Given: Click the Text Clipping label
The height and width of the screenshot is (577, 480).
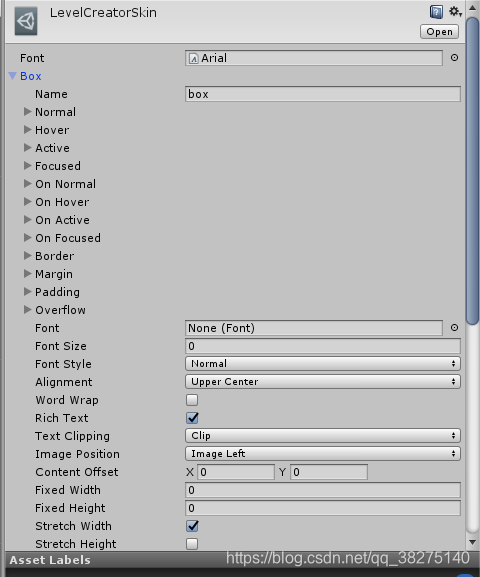Looking at the screenshot, I should pyautogui.click(x=73, y=436).
